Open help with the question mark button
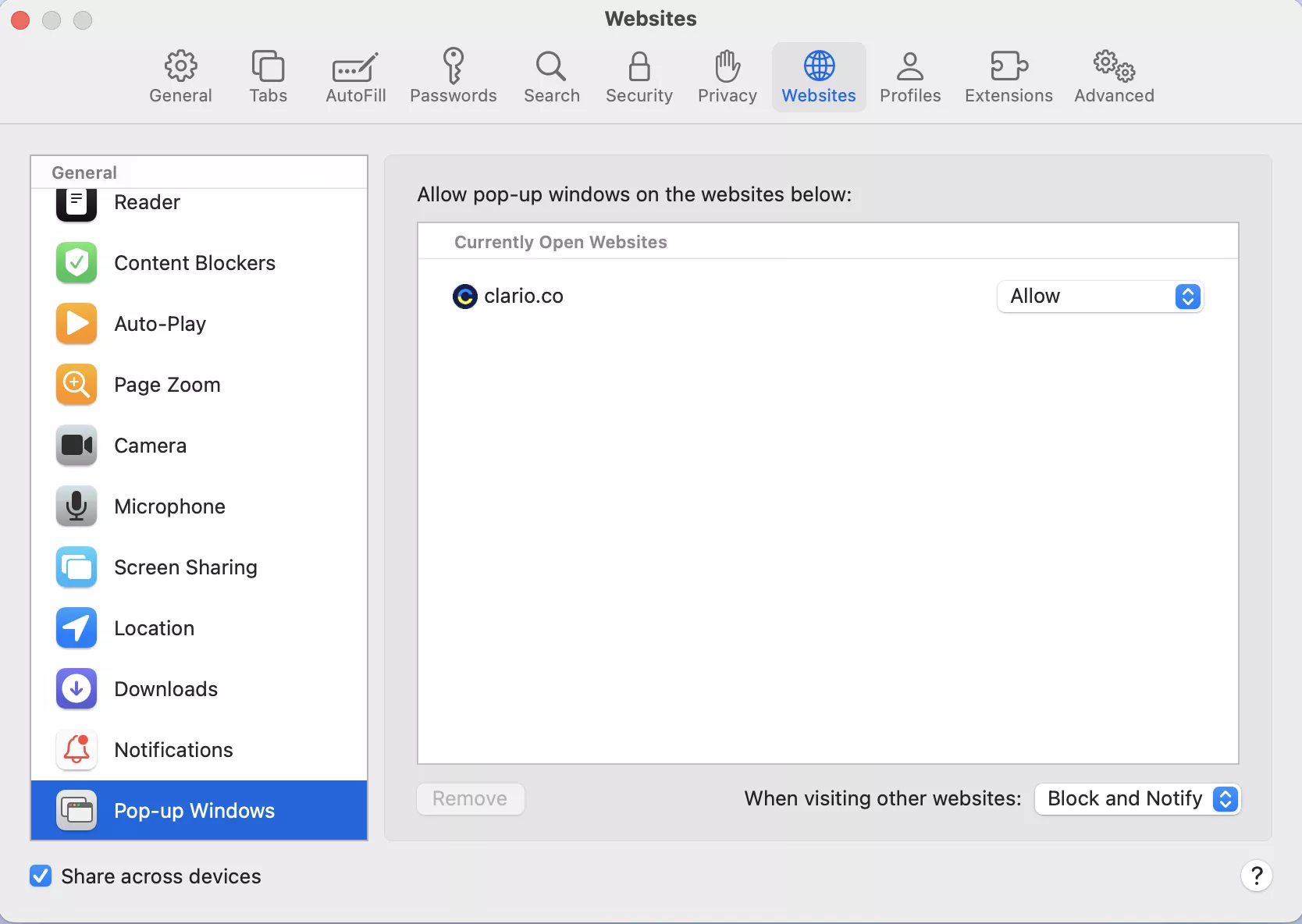1302x924 pixels. coord(1256,876)
